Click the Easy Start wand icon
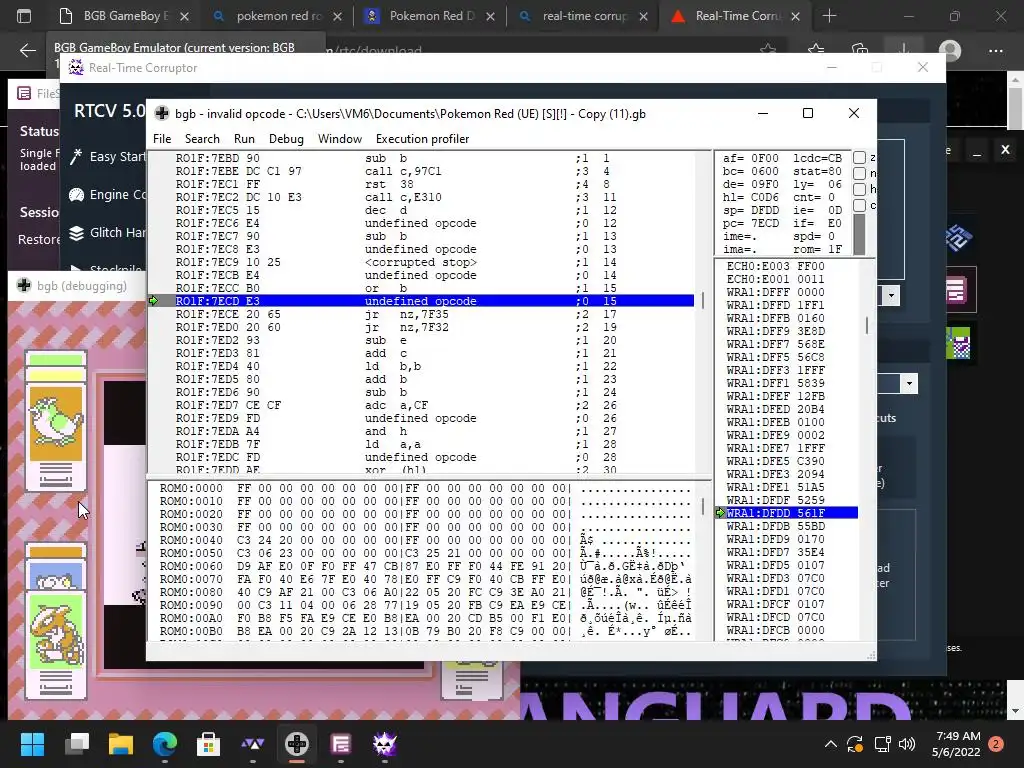 (x=76, y=157)
